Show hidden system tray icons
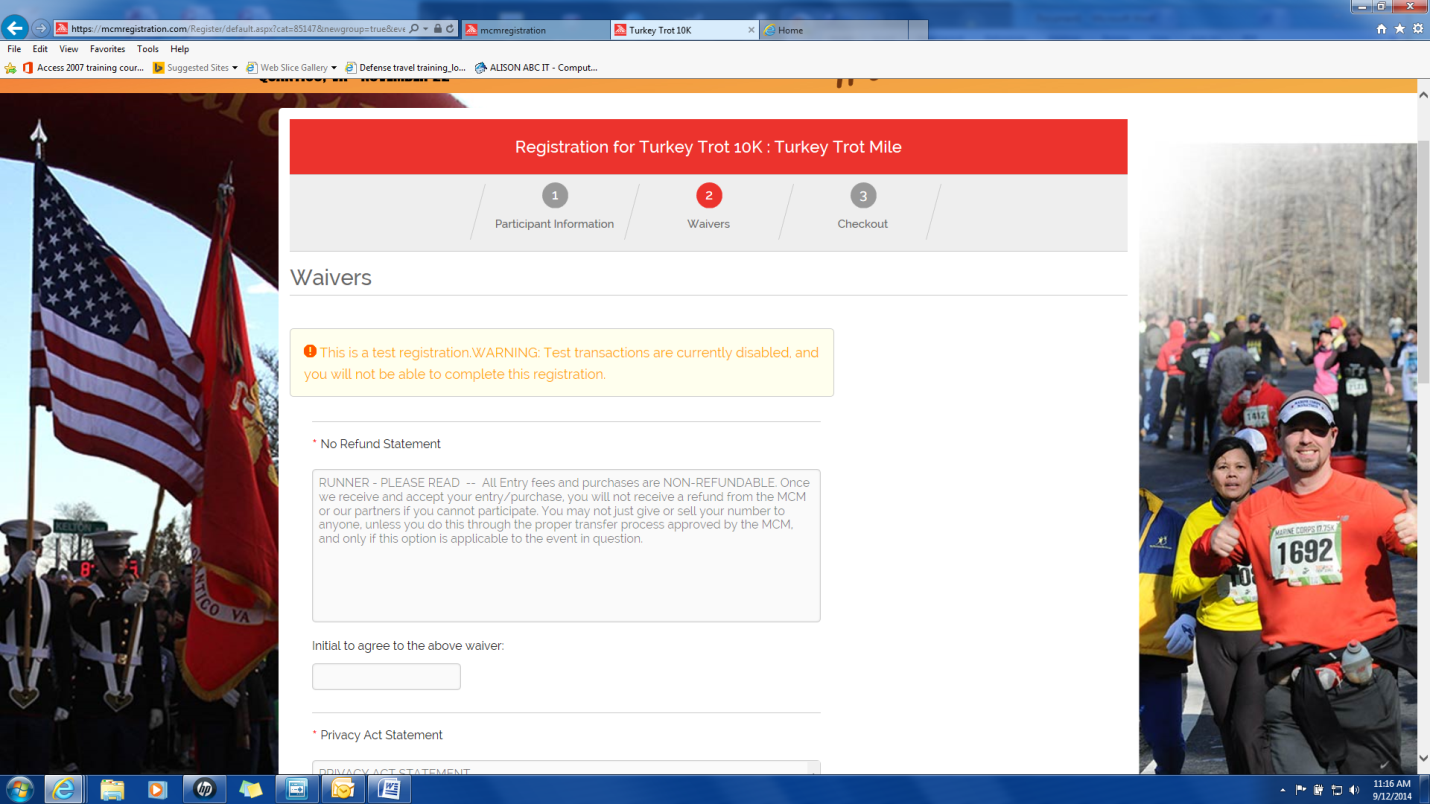Screen dimensions: 1430x804 coord(1283,790)
